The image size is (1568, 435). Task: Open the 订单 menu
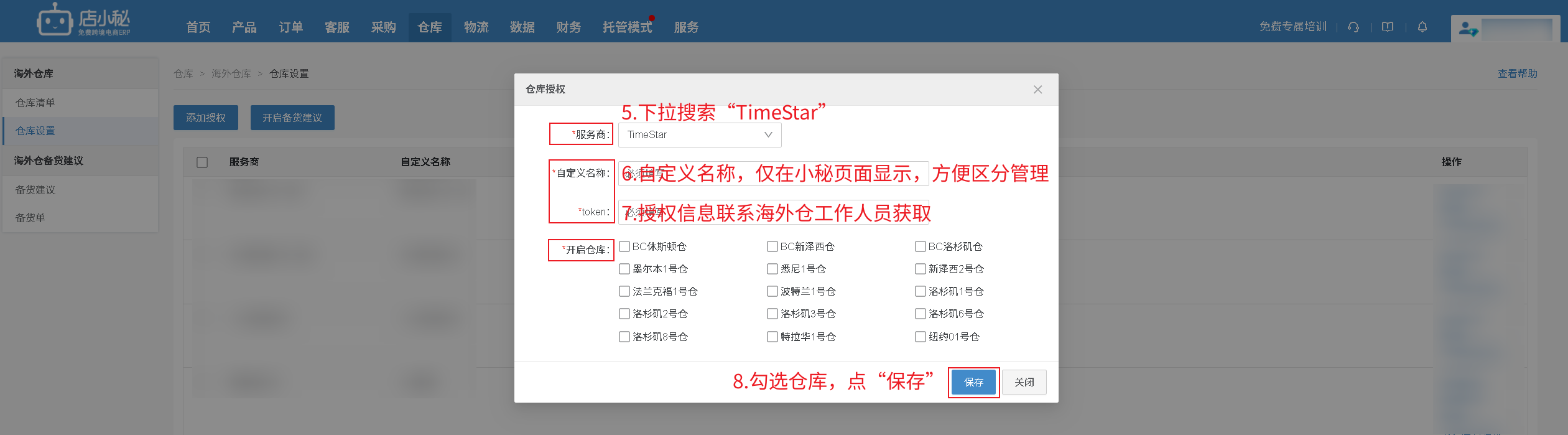tap(291, 27)
